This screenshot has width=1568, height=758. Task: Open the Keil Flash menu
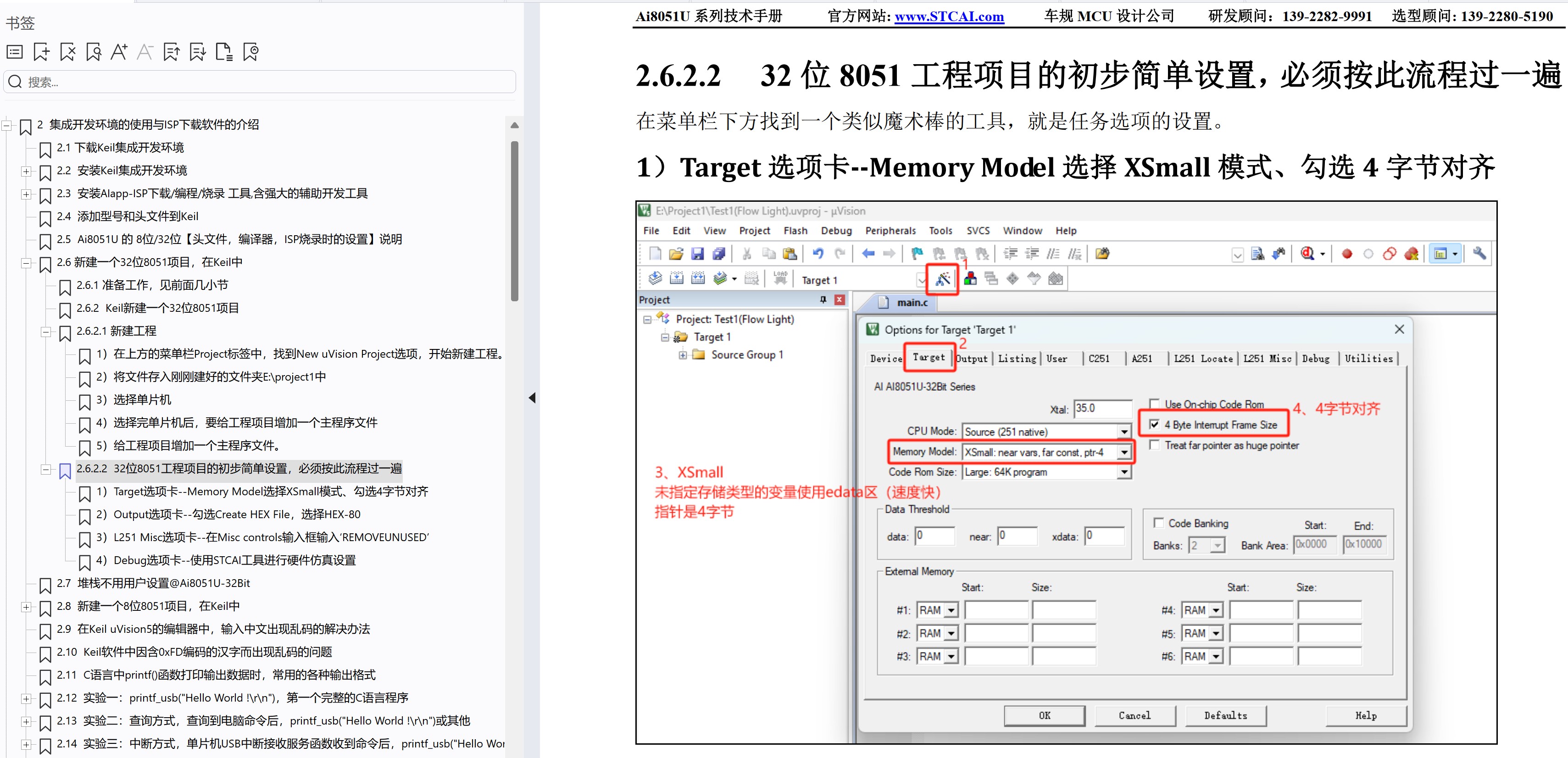795,231
